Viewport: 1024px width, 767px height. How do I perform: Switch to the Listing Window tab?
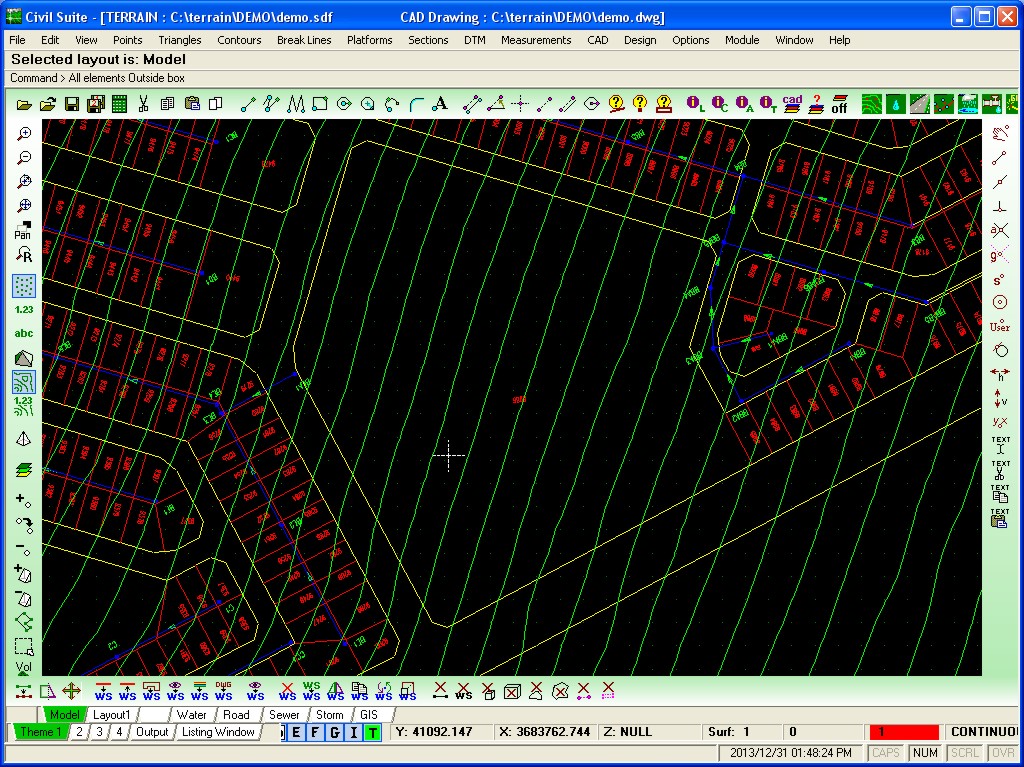click(218, 732)
